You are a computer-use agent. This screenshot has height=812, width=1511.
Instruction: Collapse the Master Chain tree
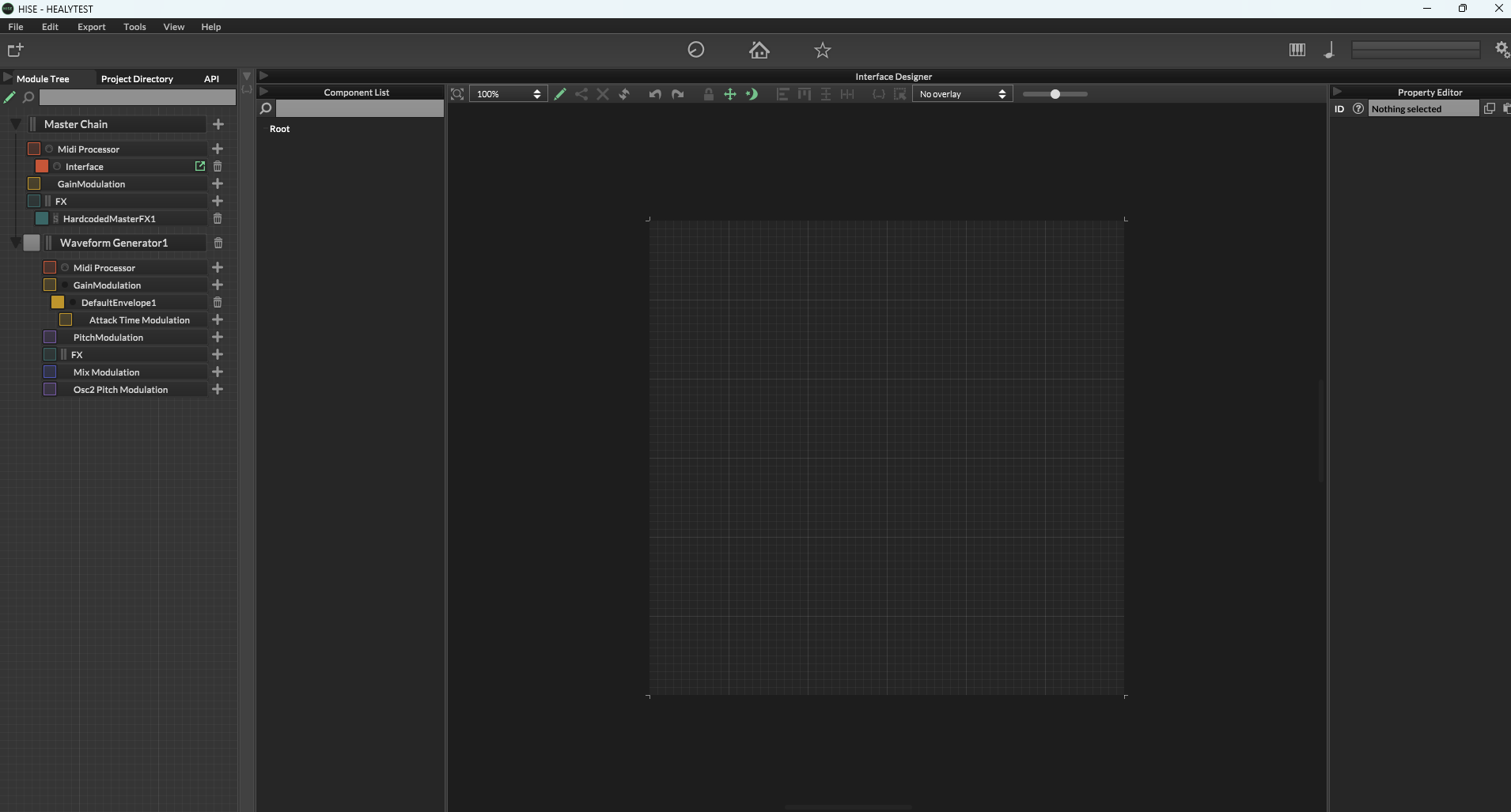point(16,124)
